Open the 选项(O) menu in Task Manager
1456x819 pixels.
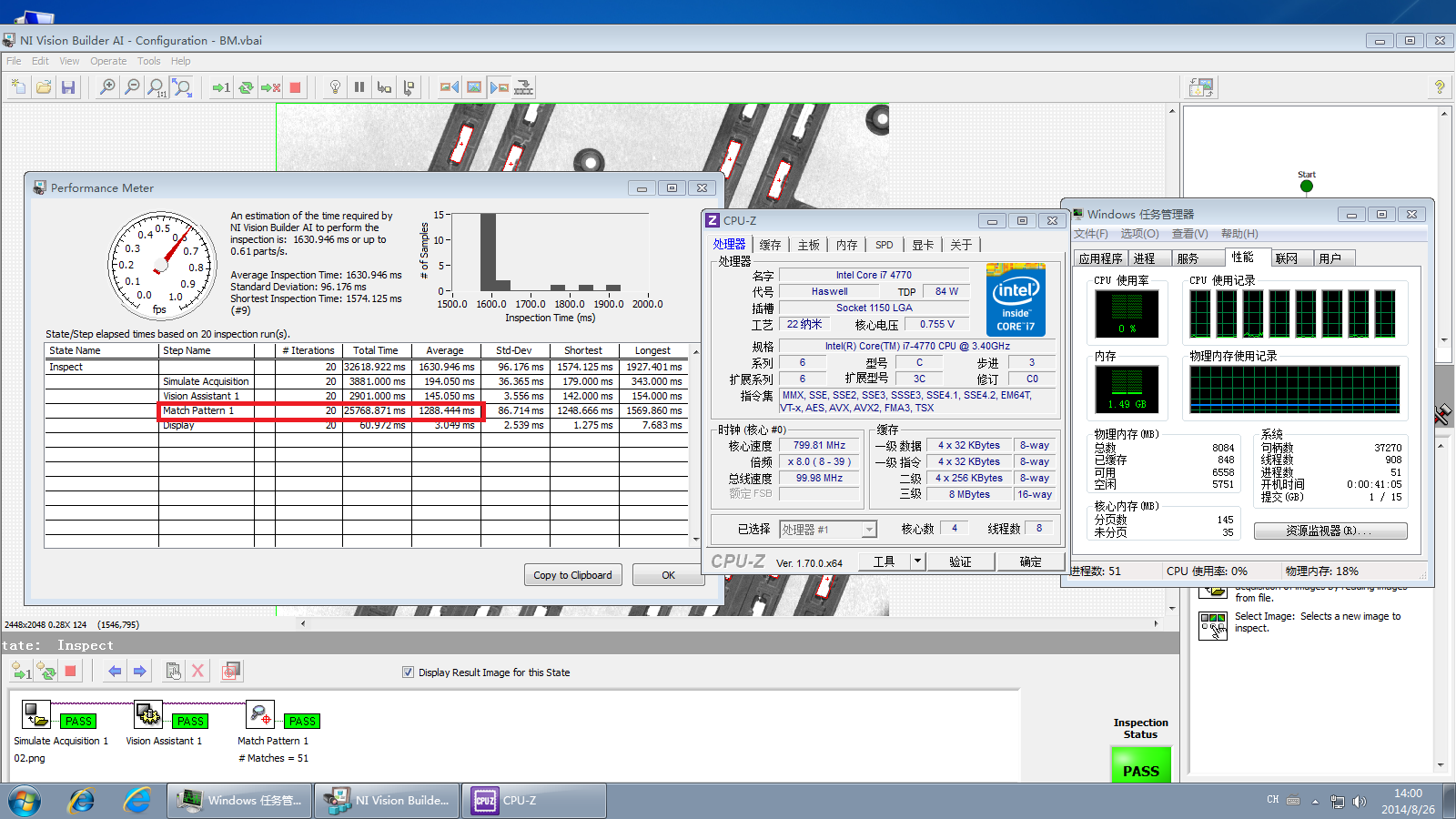tap(1139, 234)
